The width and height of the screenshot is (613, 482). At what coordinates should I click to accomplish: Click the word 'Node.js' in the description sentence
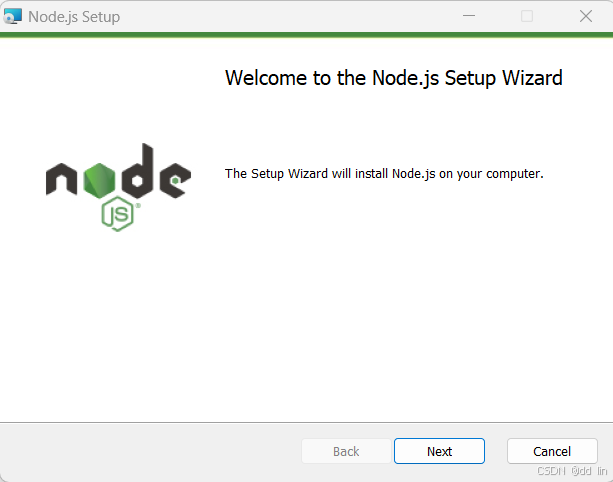tap(414, 174)
